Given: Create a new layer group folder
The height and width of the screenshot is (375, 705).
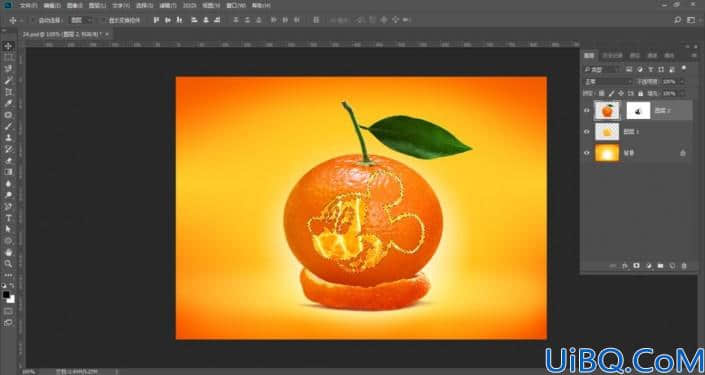Looking at the screenshot, I should [x=660, y=266].
